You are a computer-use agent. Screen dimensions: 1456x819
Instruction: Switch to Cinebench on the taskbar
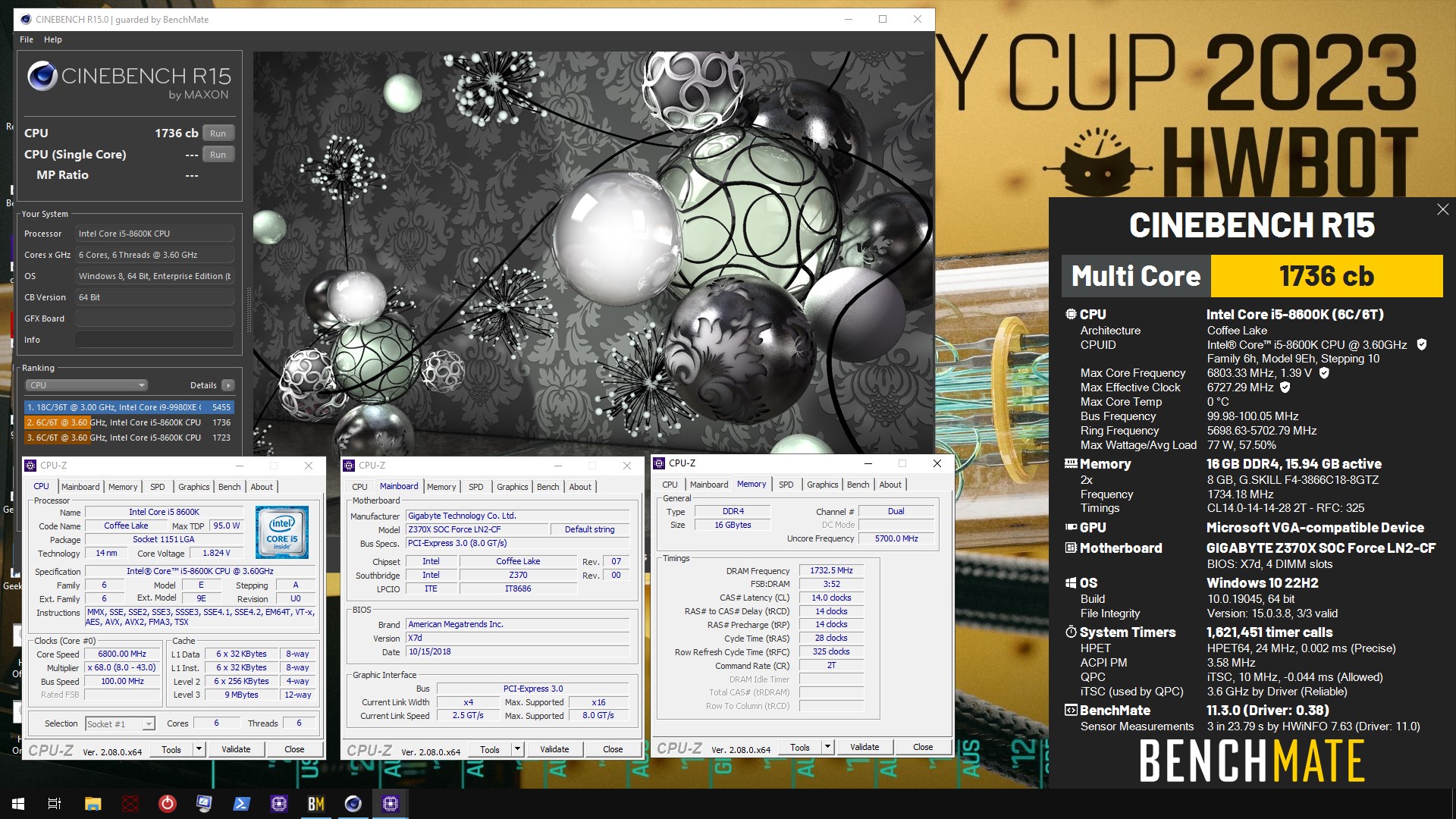click(x=353, y=804)
